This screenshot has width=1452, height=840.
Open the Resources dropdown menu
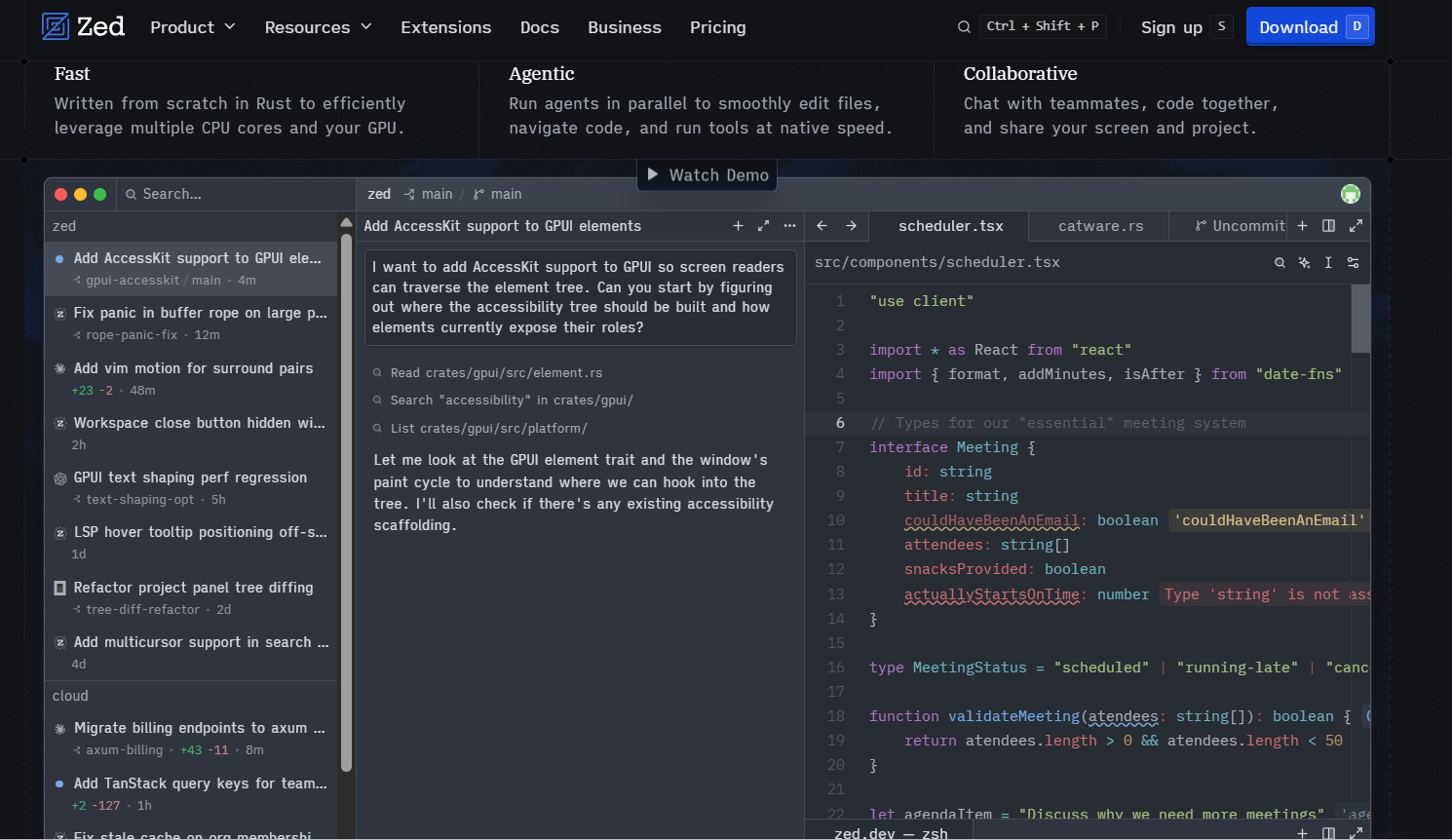point(319,27)
